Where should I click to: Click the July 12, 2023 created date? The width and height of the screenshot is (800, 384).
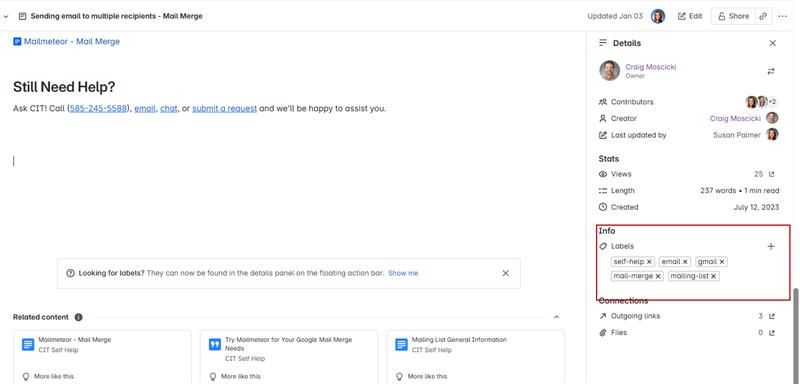756,208
